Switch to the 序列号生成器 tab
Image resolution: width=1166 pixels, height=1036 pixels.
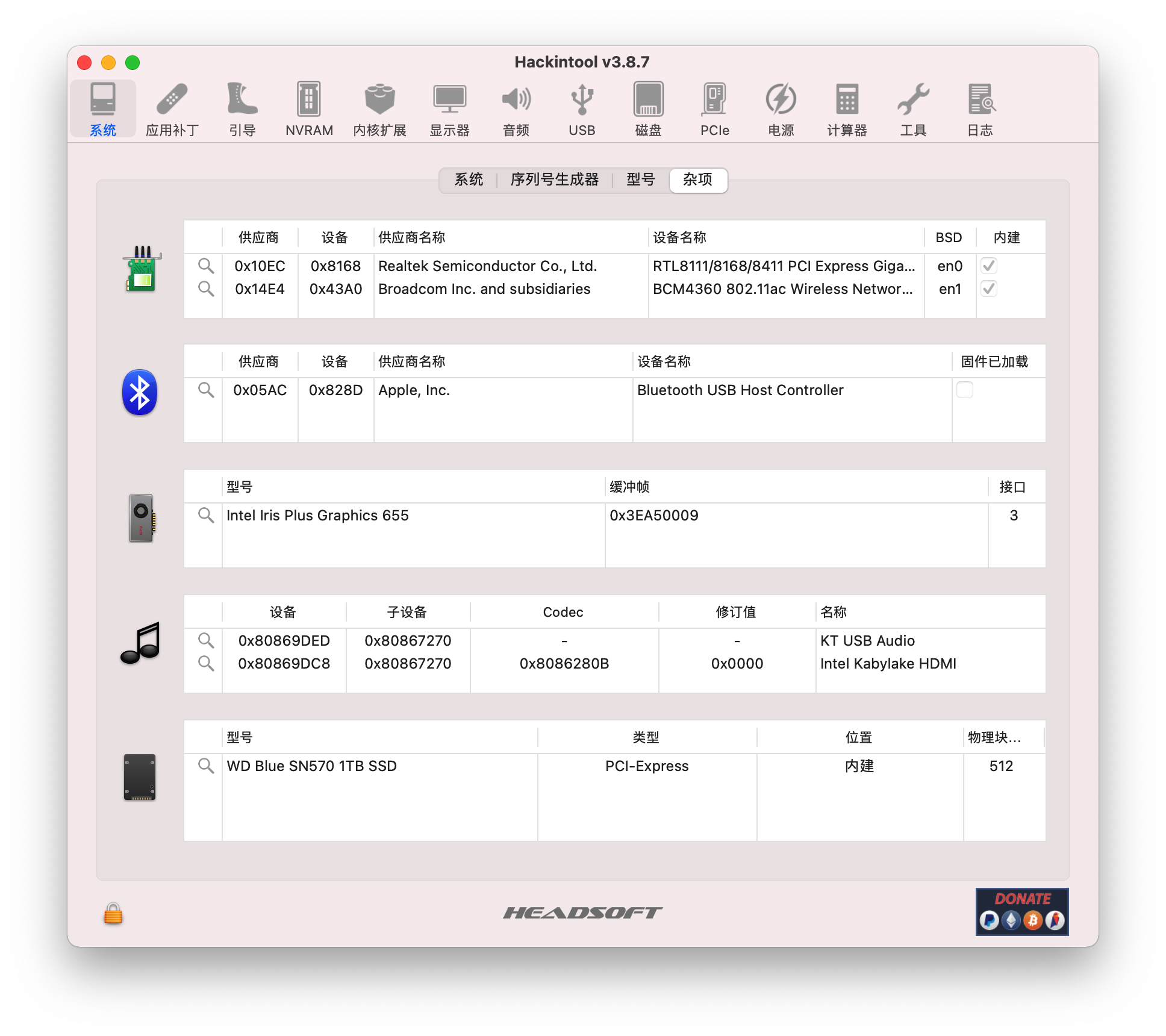click(554, 179)
